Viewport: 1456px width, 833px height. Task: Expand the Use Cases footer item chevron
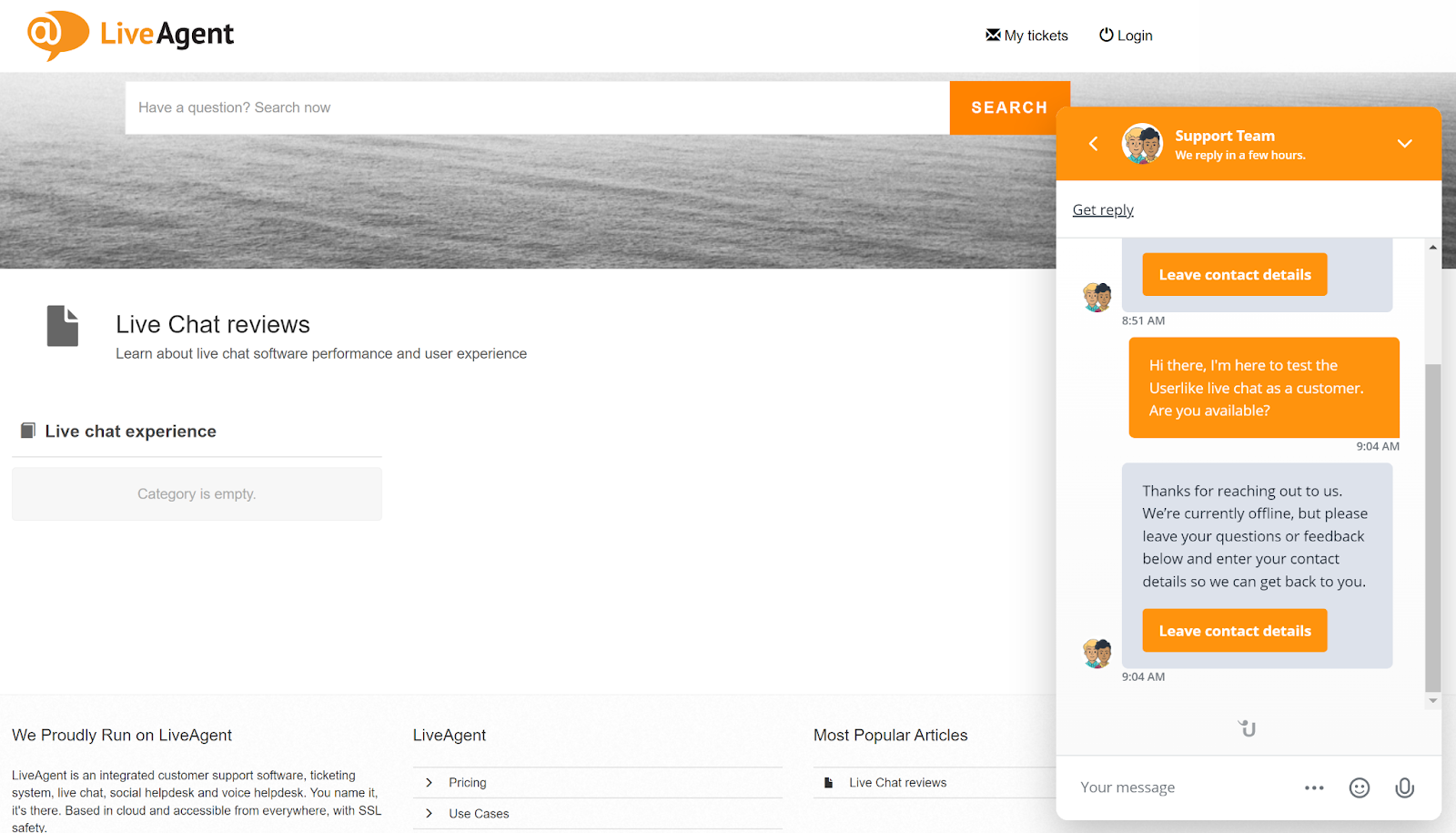430,814
